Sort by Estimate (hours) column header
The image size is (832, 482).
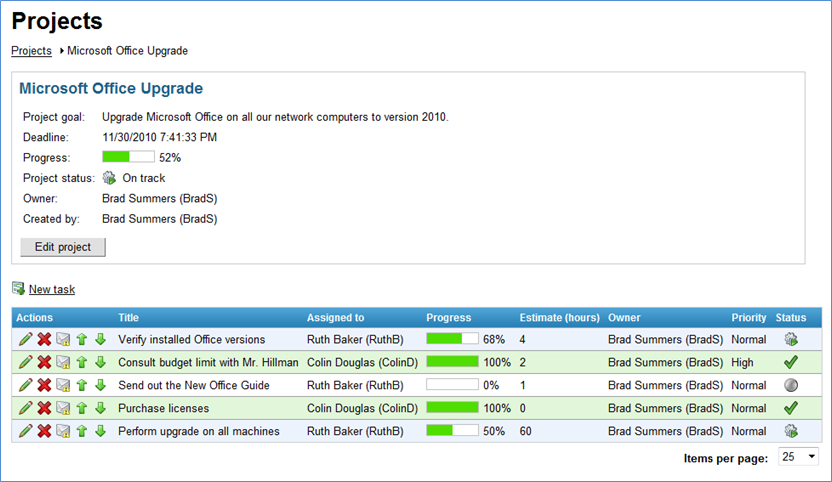pos(559,317)
